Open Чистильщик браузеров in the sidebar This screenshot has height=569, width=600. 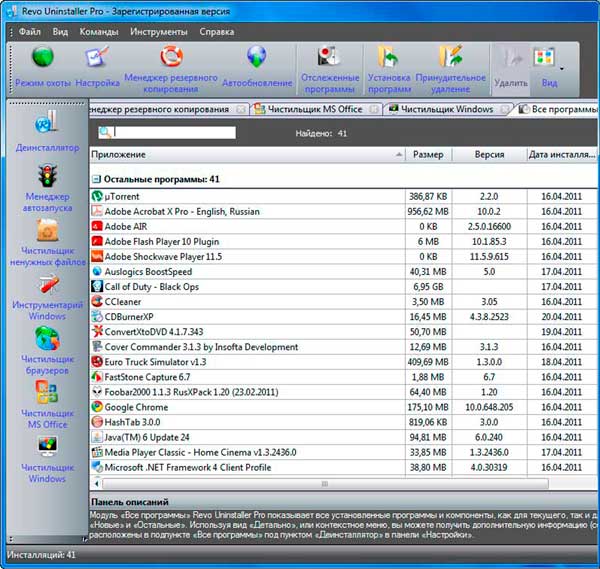tap(47, 351)
